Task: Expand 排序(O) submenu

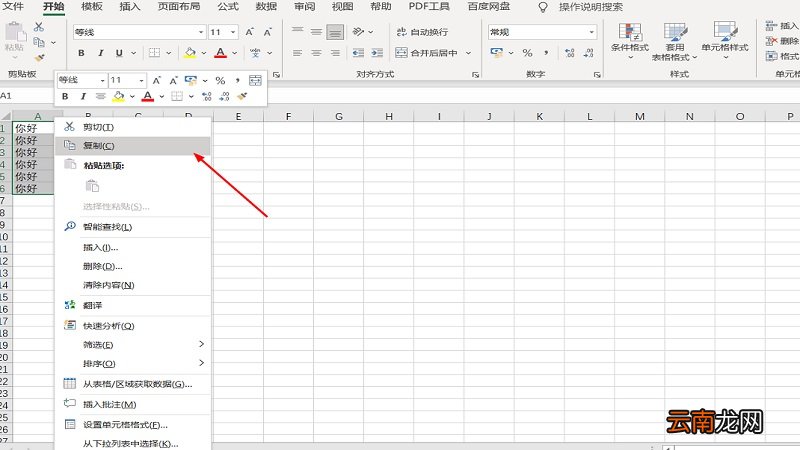Action: [x=133, y=364]
